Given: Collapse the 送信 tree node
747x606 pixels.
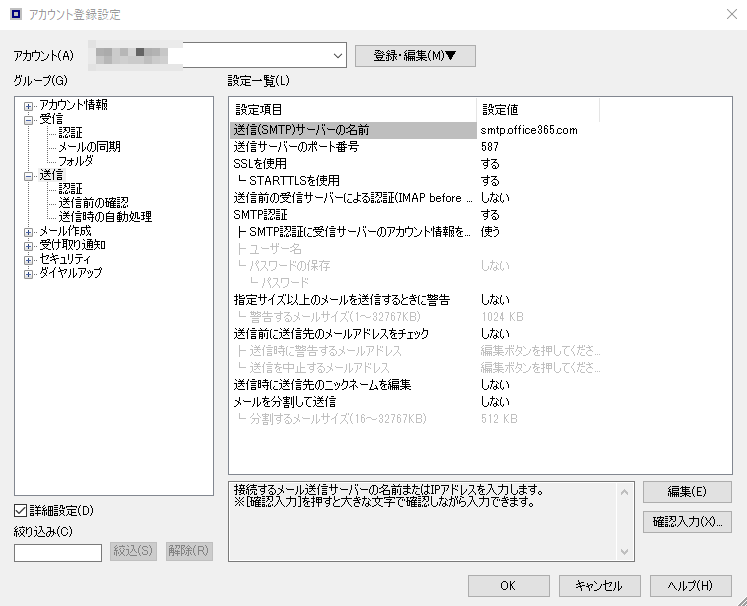Looking at the screenshot, I should point(29,176).
